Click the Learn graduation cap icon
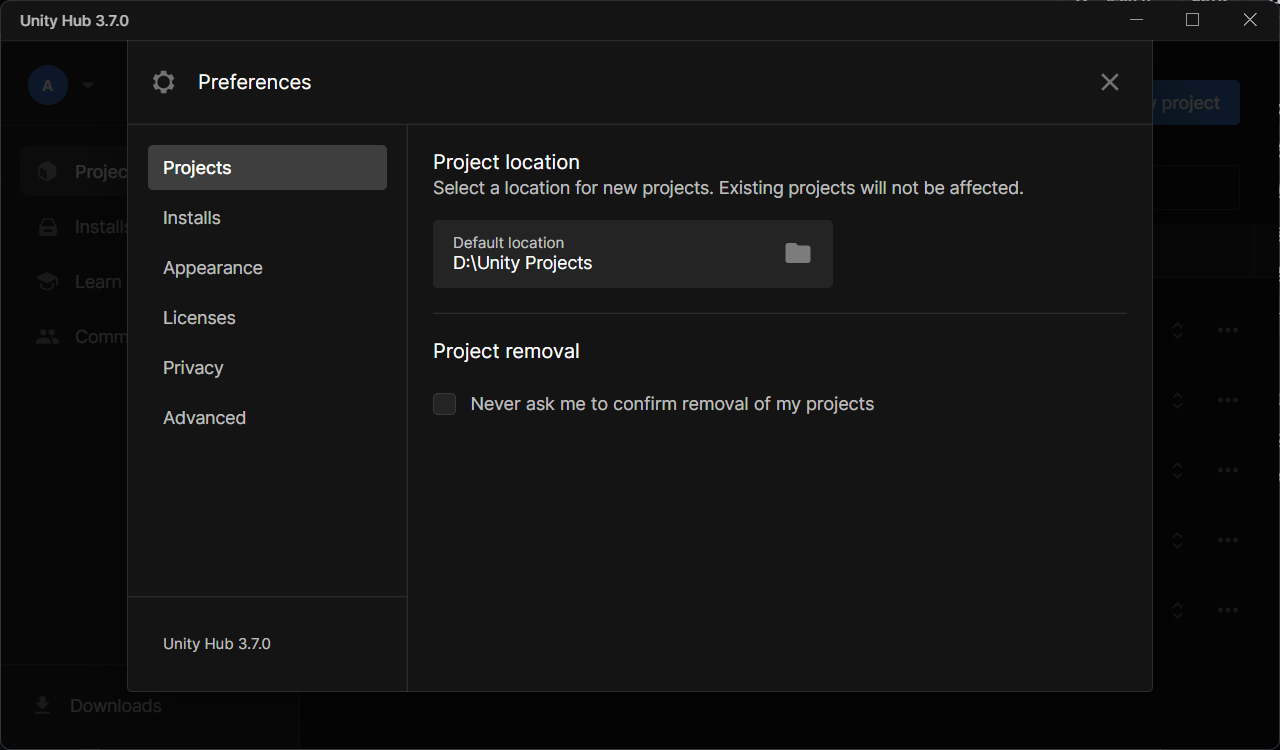The image size is (1280, 750). (47, 282)
